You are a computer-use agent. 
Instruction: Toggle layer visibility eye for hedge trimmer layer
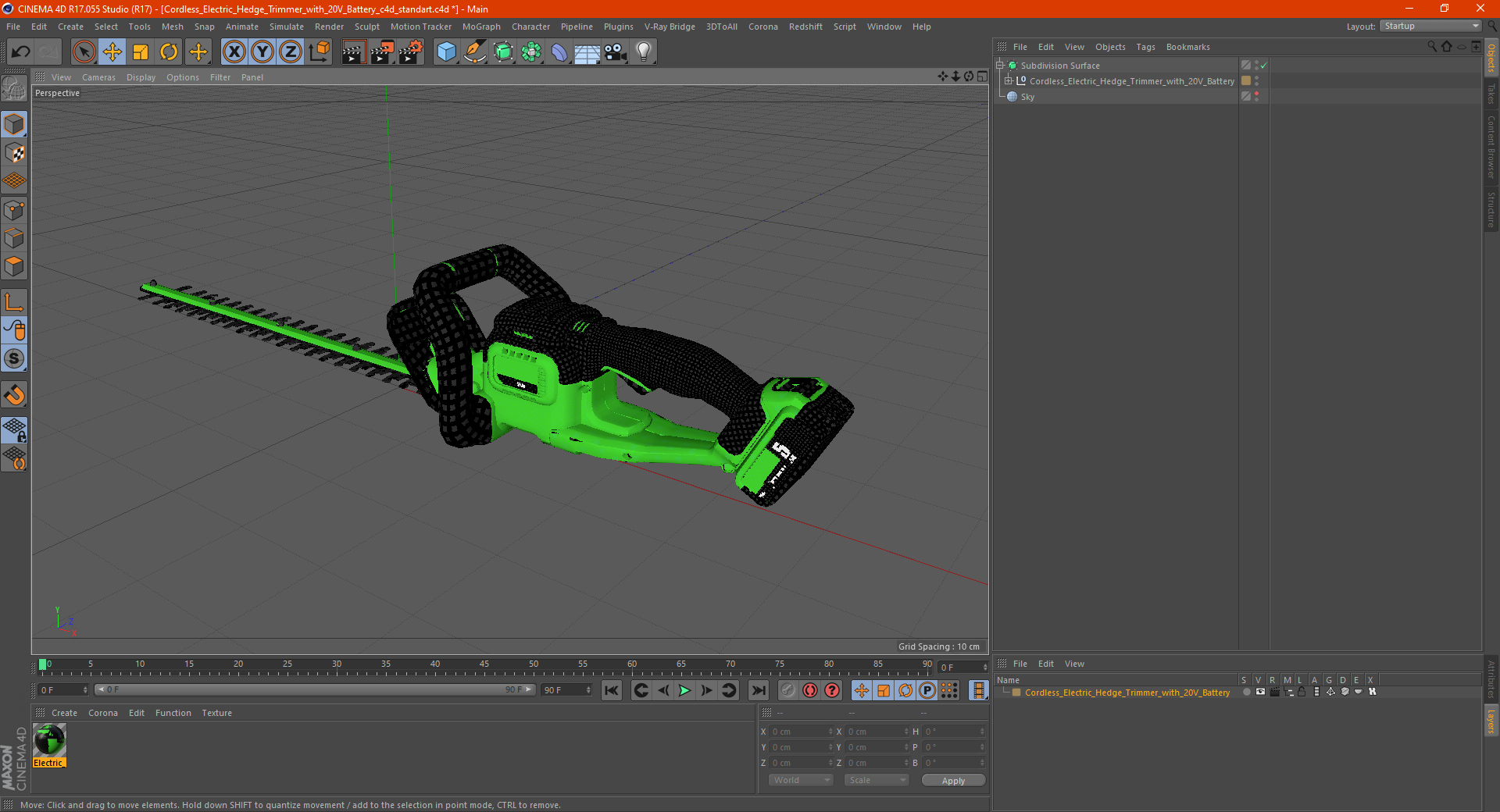click(1260, 692)
